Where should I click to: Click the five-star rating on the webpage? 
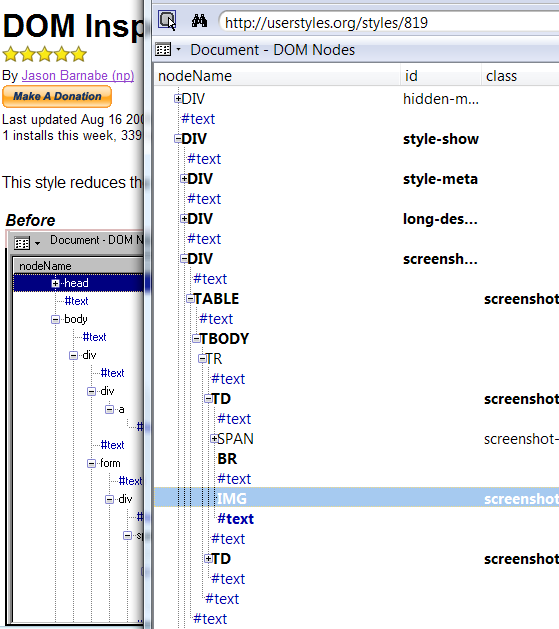[x=45, y=54]
